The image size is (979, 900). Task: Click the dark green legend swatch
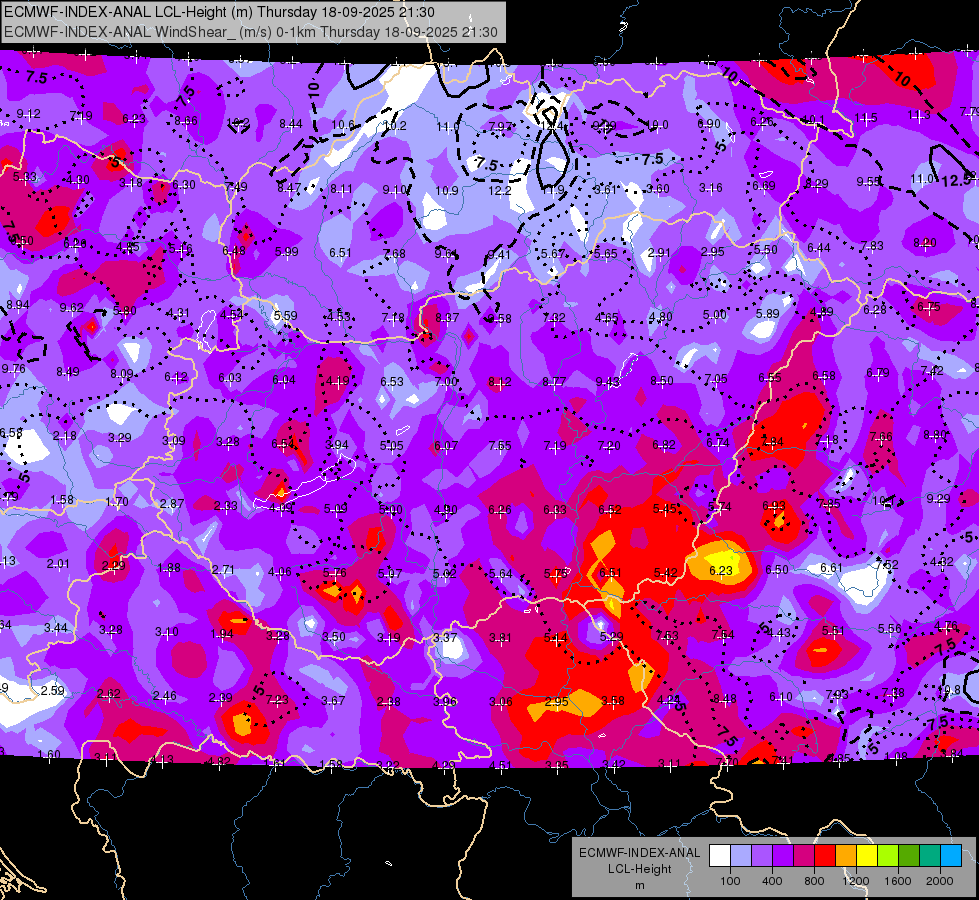click(x=908, y=856)
